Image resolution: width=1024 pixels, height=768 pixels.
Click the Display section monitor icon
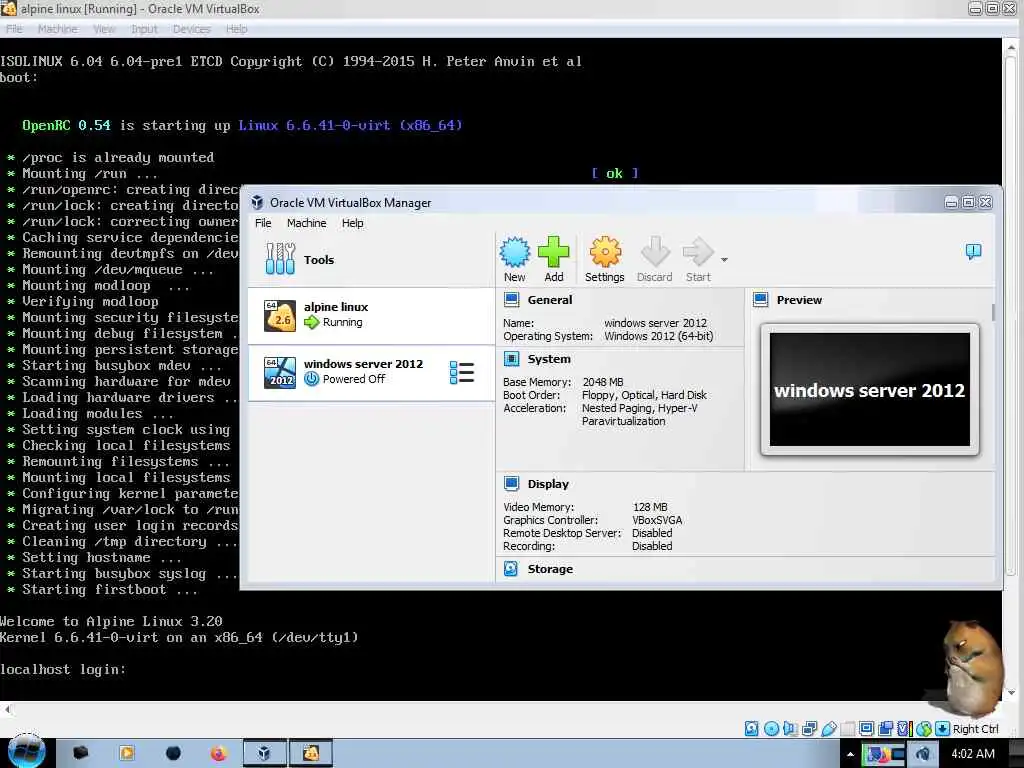(511, 484)
